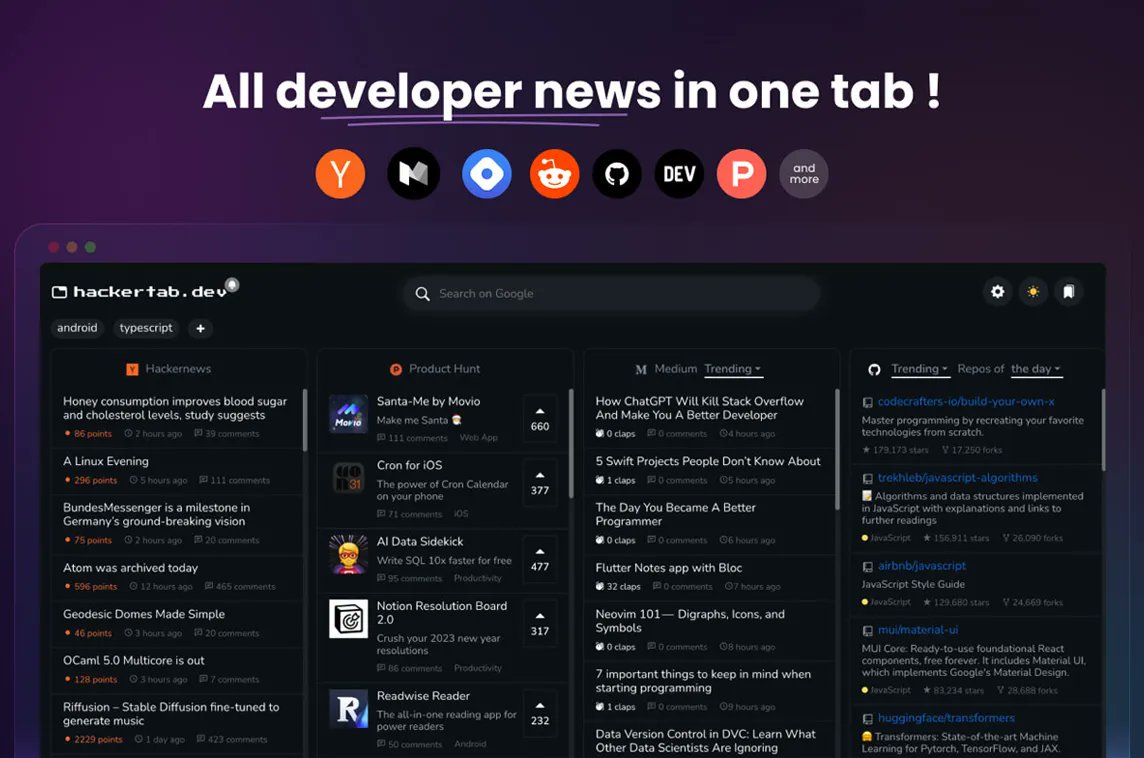The height and width of the screenshot is (758, 1144).
Task: Add a new tag with the plus button
Action: pos(201,328)
